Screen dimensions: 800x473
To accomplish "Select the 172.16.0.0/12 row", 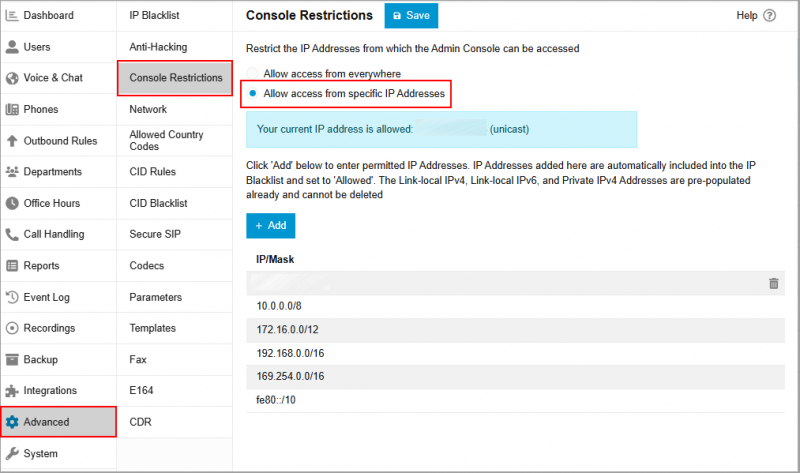I will coord(515,330).
